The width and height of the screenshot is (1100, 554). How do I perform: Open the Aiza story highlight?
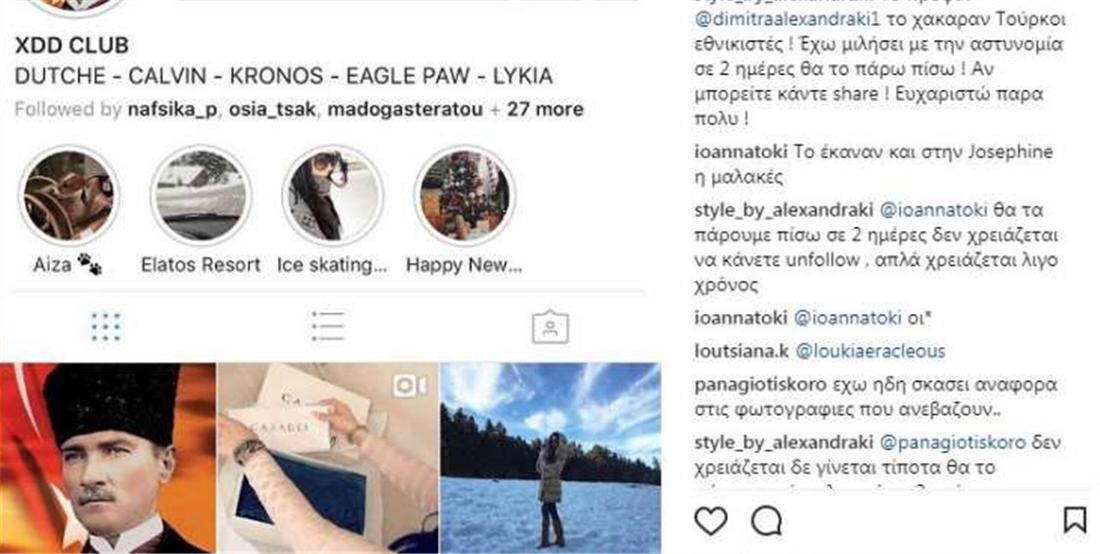(x=68, y=195)
